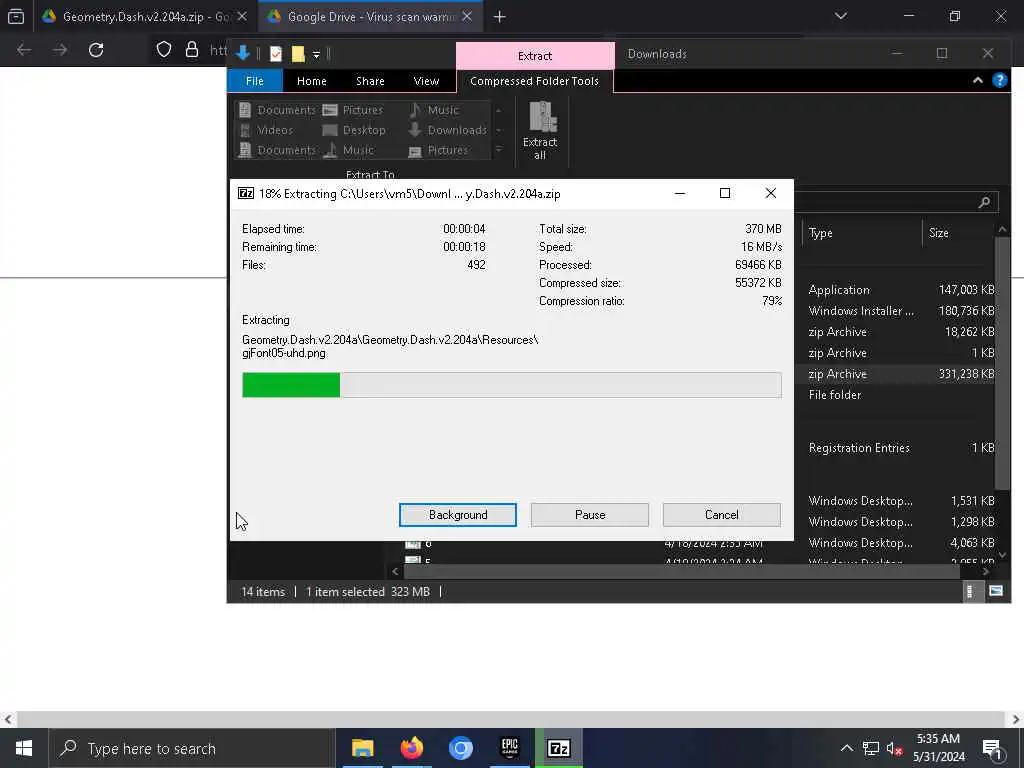1024x768 pixels.
Task: Open Explorer help icon
Action: (x=999, y=80)
